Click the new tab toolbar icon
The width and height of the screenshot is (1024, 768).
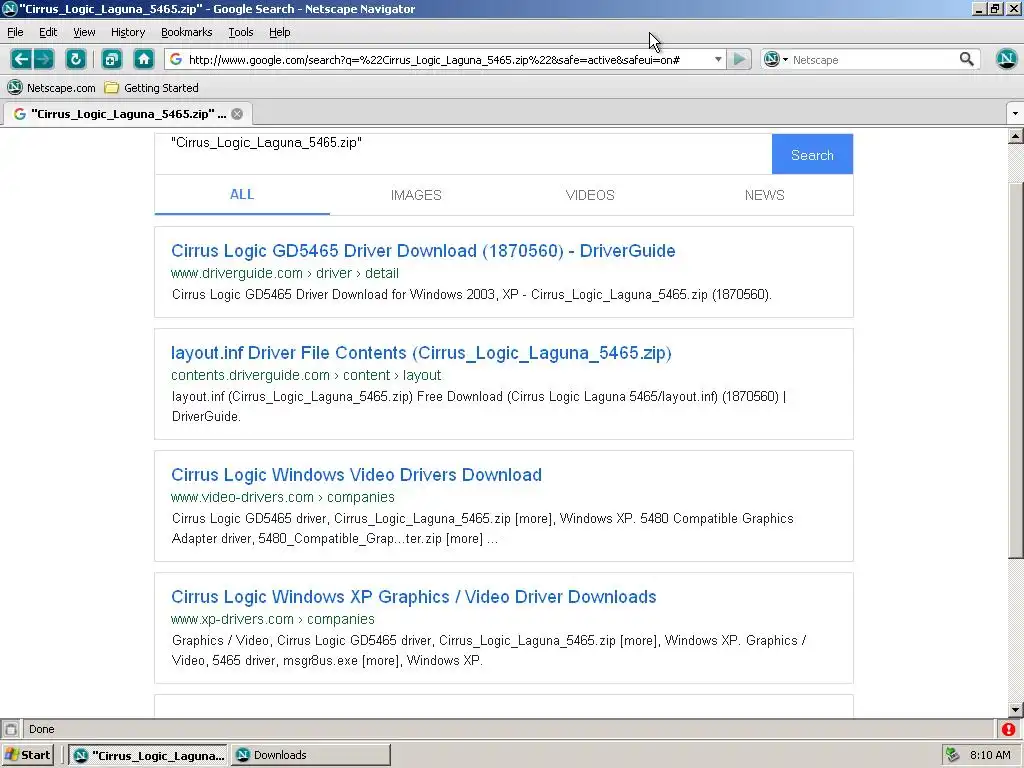tap(112, 59)
